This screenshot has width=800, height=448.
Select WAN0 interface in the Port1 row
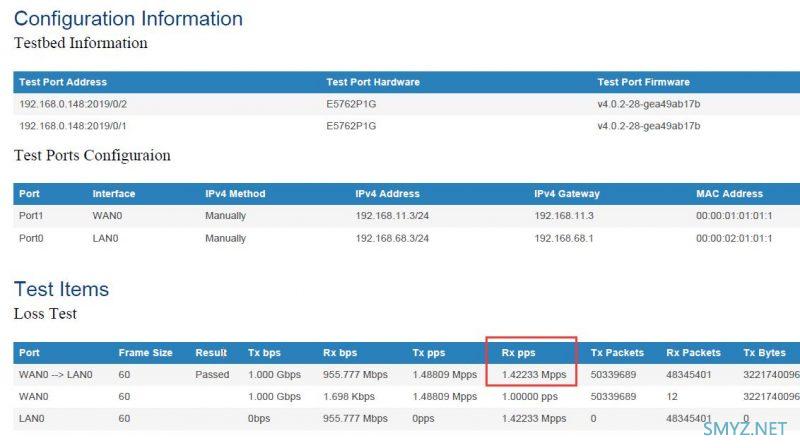(107, 216)
